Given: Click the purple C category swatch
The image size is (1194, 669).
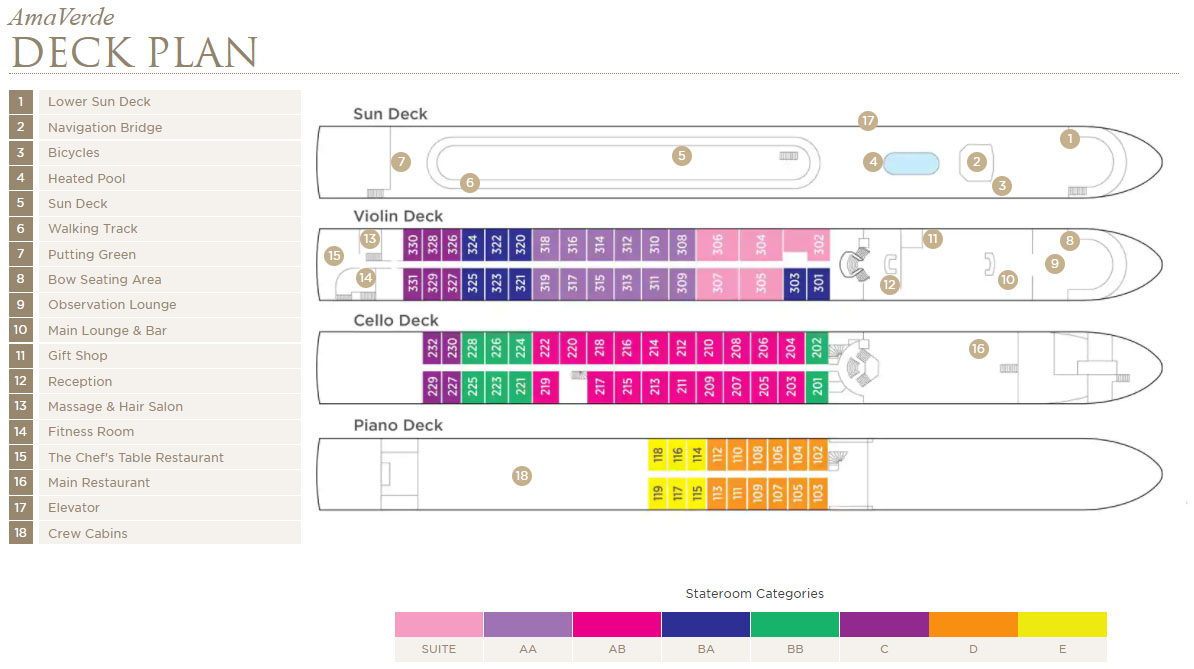Looking at the screenshot, I should (x=884, y=624).
